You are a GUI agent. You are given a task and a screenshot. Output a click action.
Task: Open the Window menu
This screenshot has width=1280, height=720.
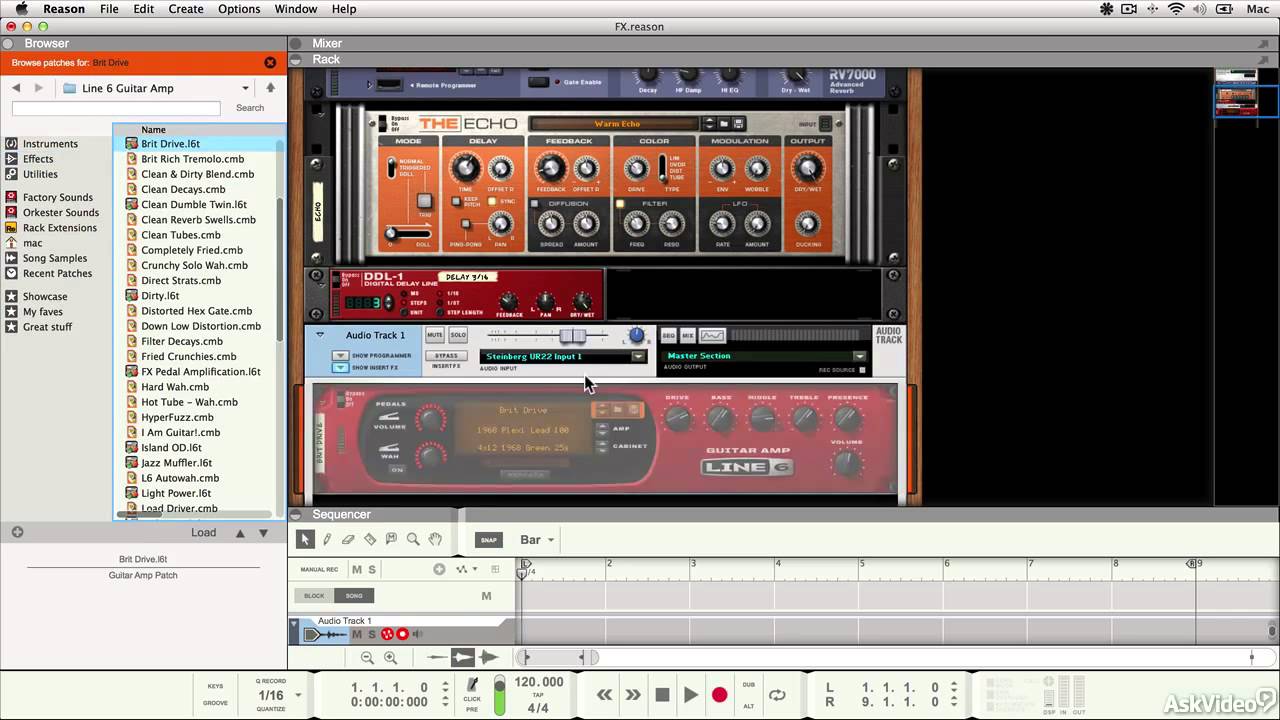[296, 9]
